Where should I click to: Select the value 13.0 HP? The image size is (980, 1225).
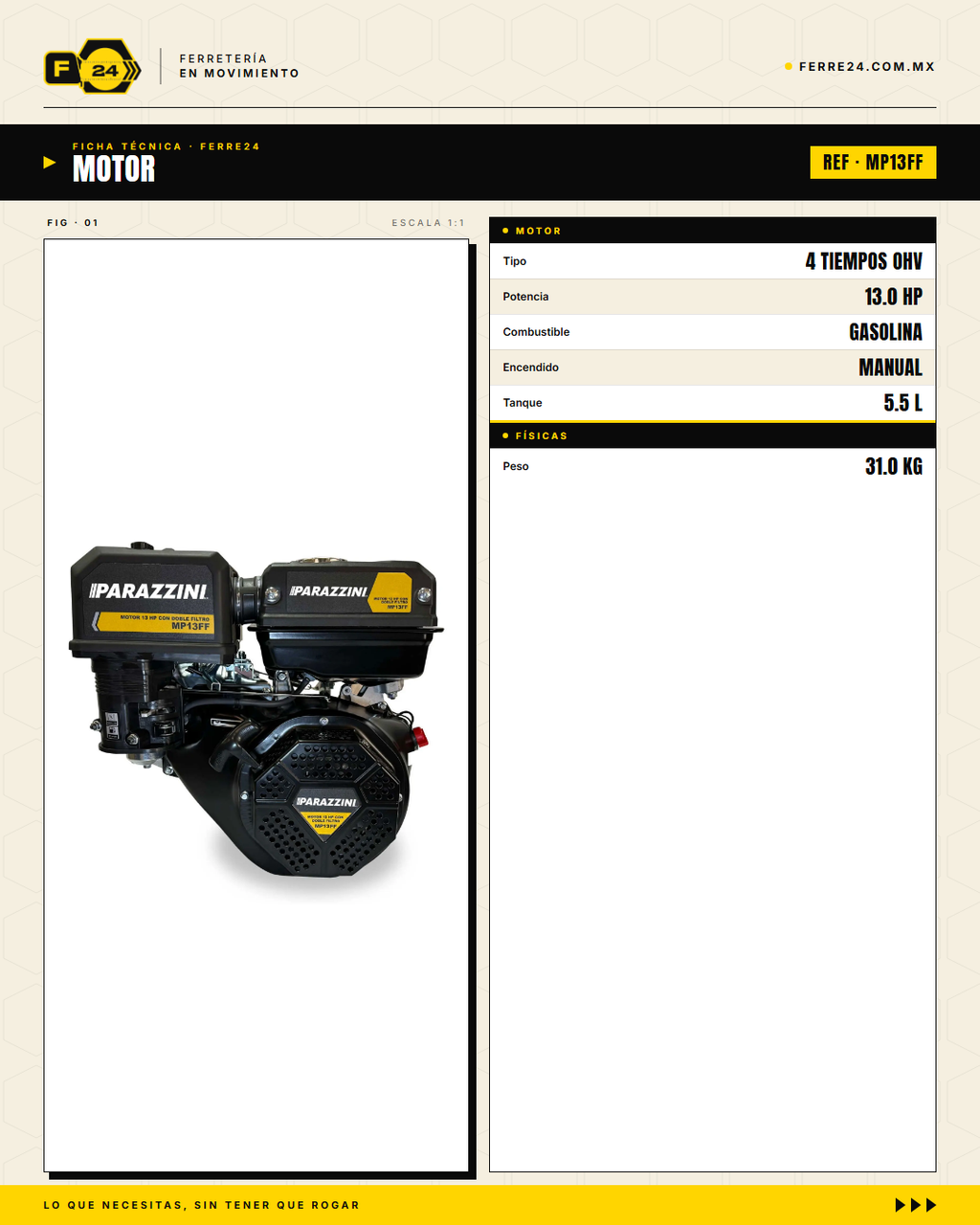click(893, 297)
